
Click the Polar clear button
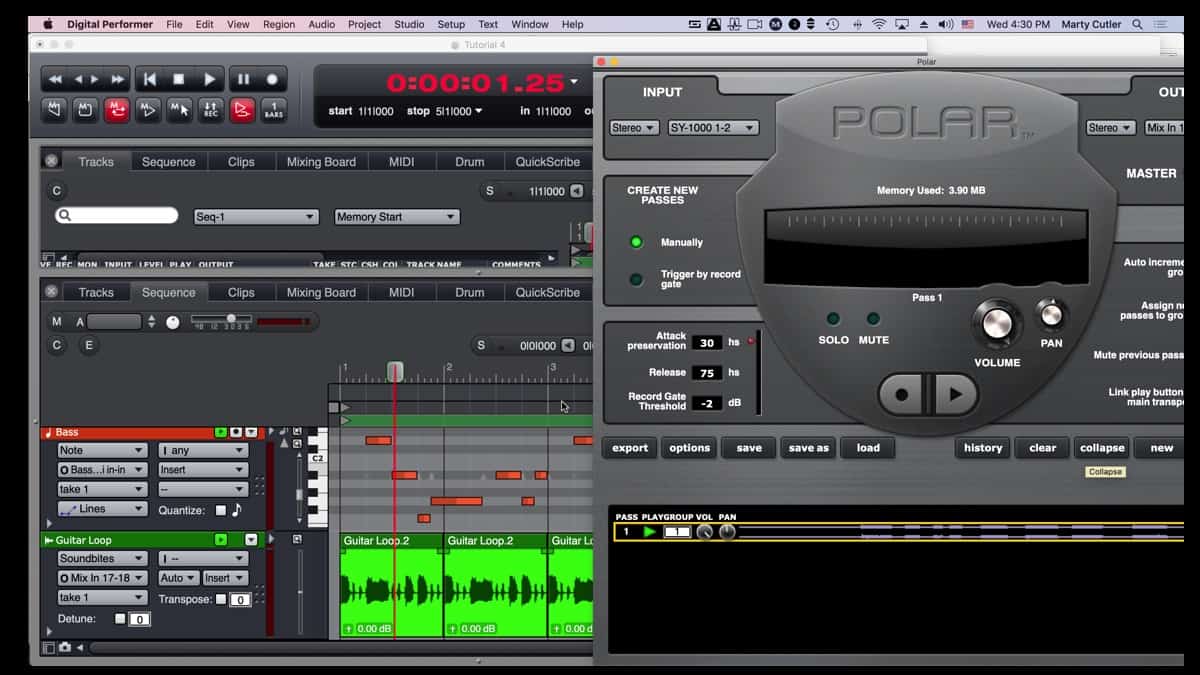tap(1043, 448)
